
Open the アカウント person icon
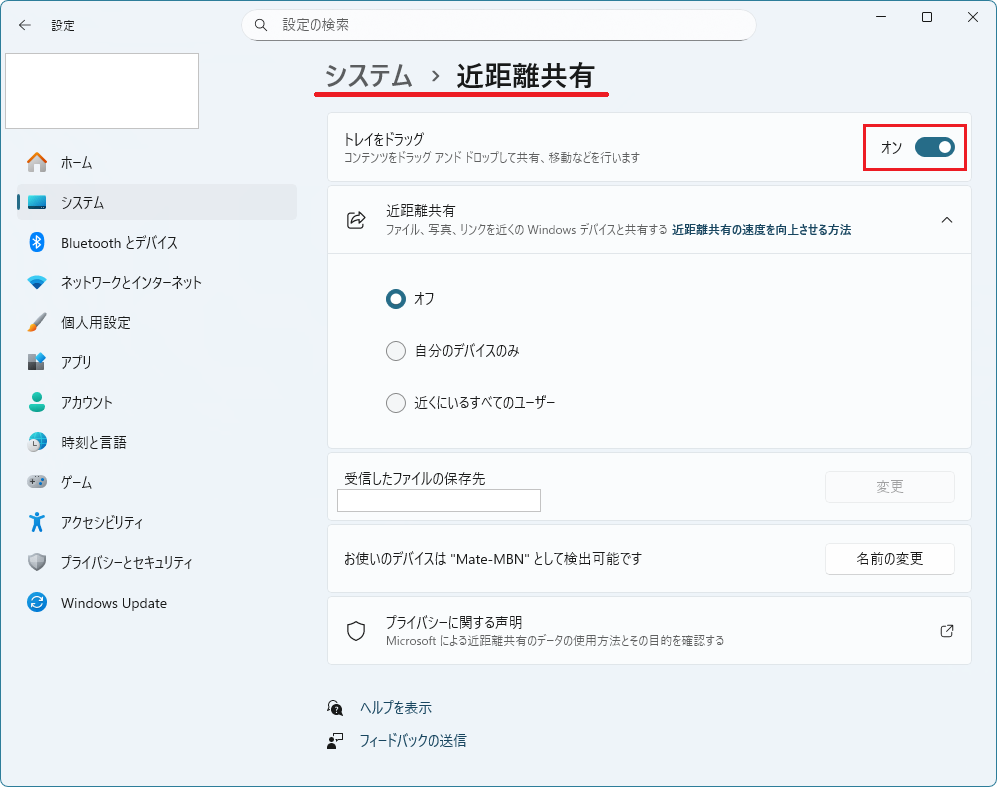point(37,402)
